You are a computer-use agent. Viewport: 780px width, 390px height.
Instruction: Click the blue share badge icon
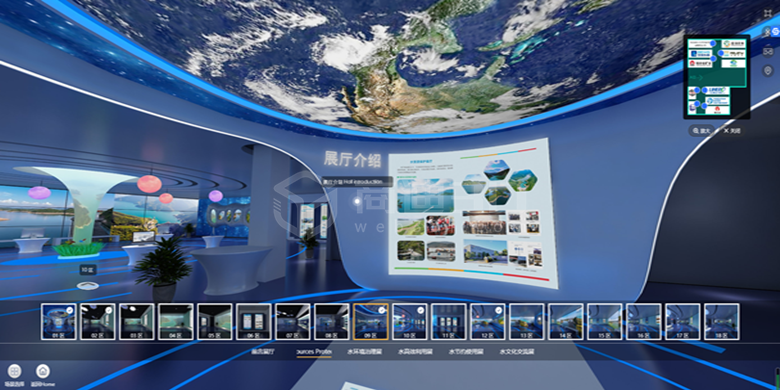click(x=774, y=32)
